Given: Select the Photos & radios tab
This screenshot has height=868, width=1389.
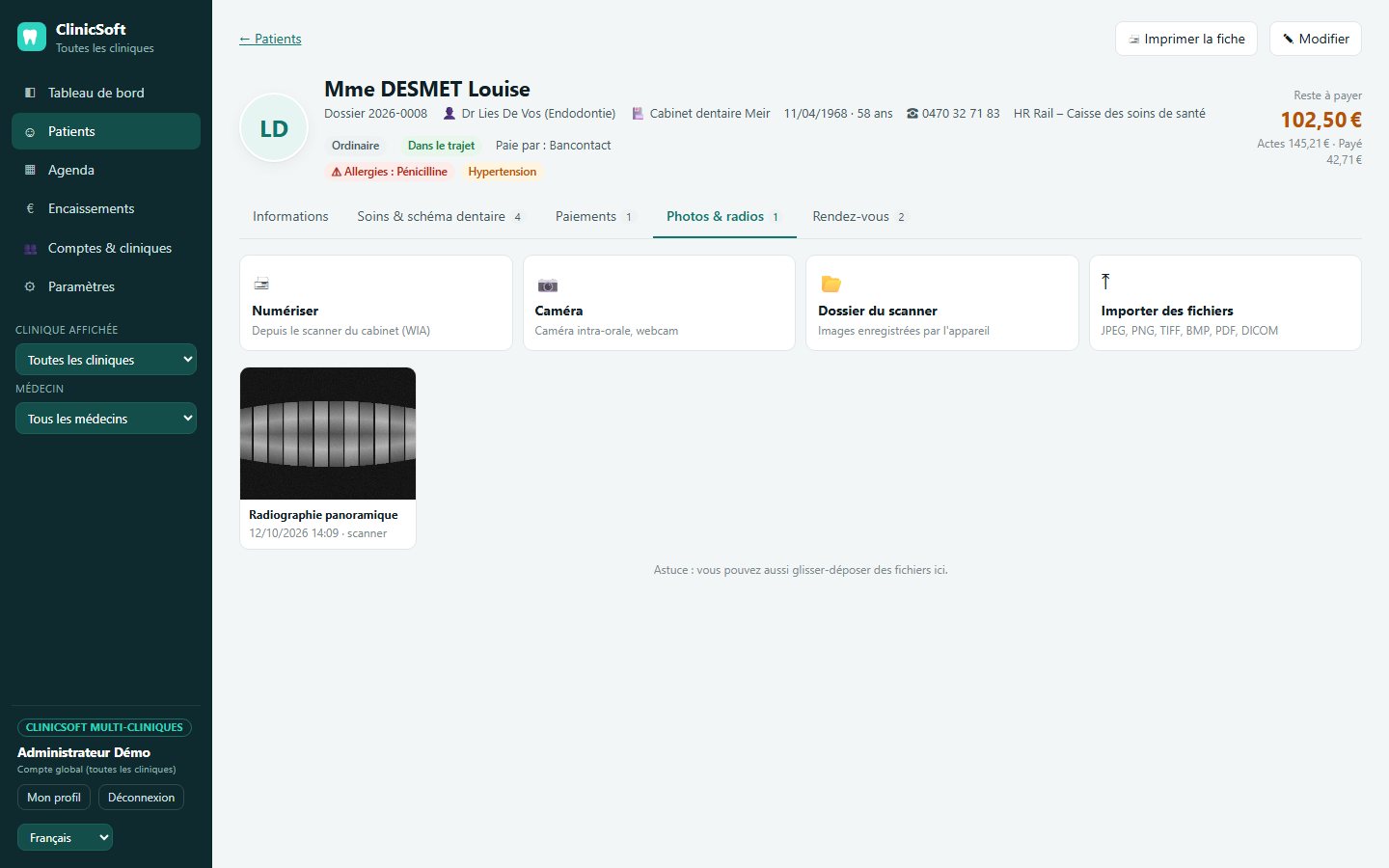Looking at the screenshot, I should [x=723, y=217].
